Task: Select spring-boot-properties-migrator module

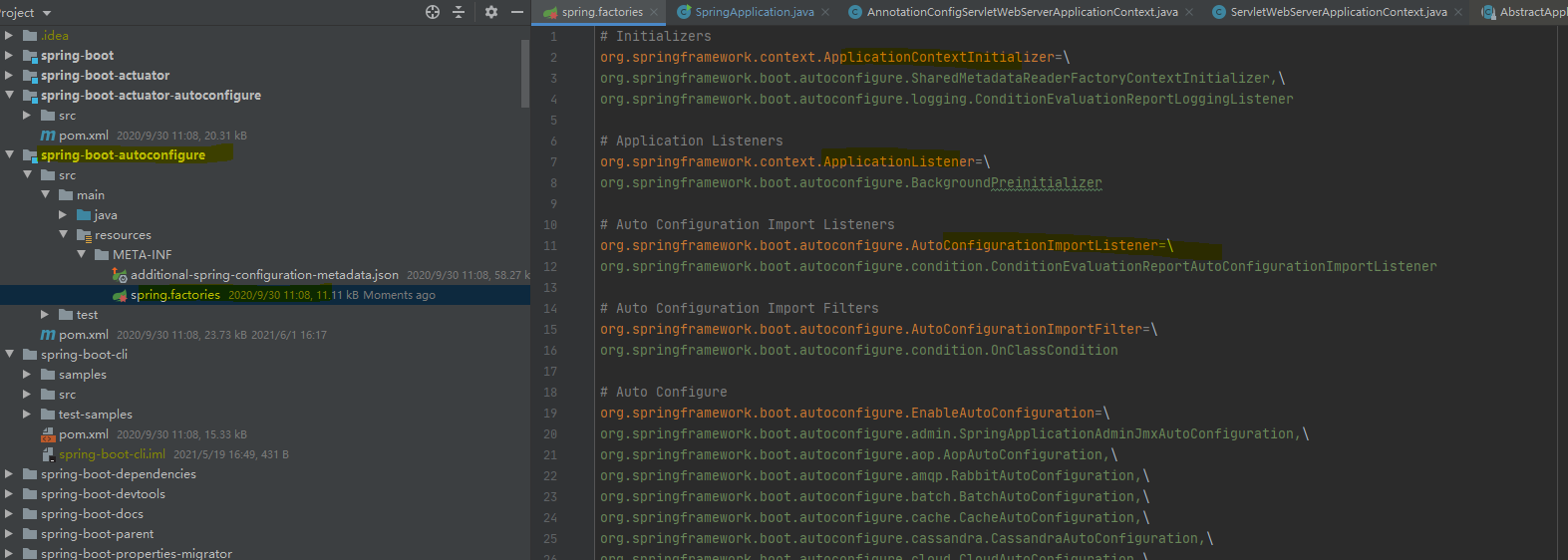Action: coord(137,554)
